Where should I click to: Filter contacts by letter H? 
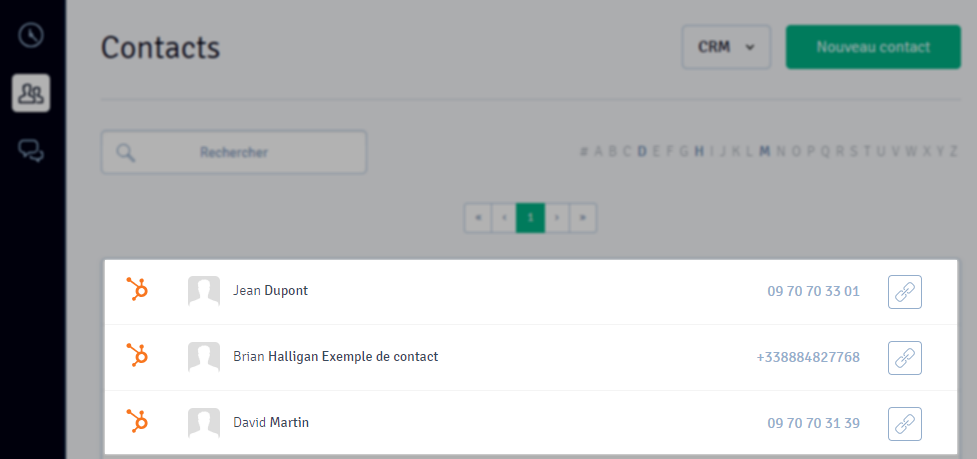pos(699,151)
